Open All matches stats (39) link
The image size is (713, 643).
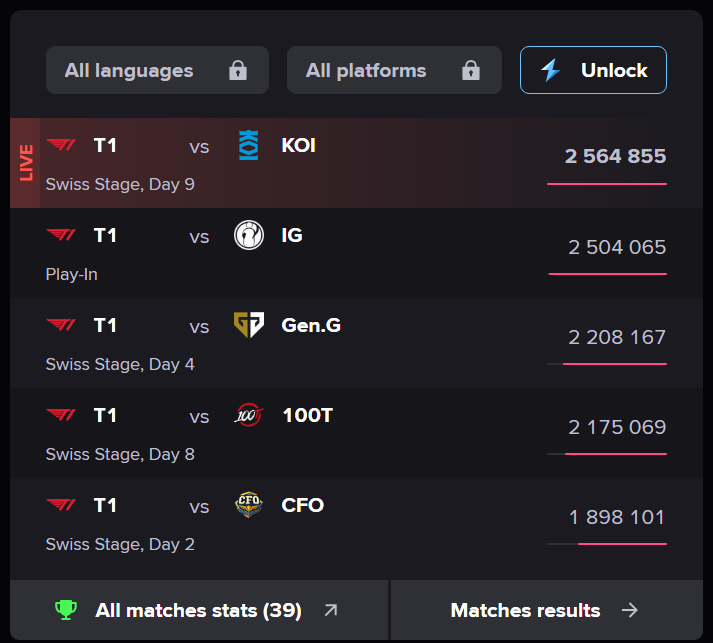coord(198,610)
